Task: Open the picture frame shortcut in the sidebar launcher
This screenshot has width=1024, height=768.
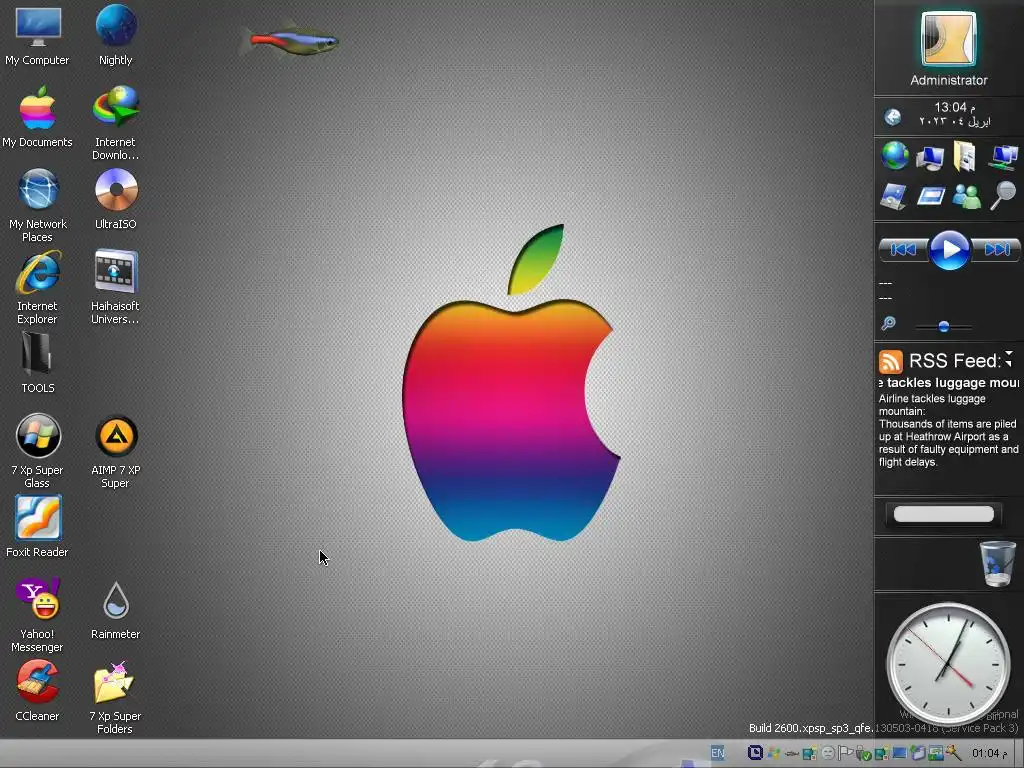Action: click(893, 196)
